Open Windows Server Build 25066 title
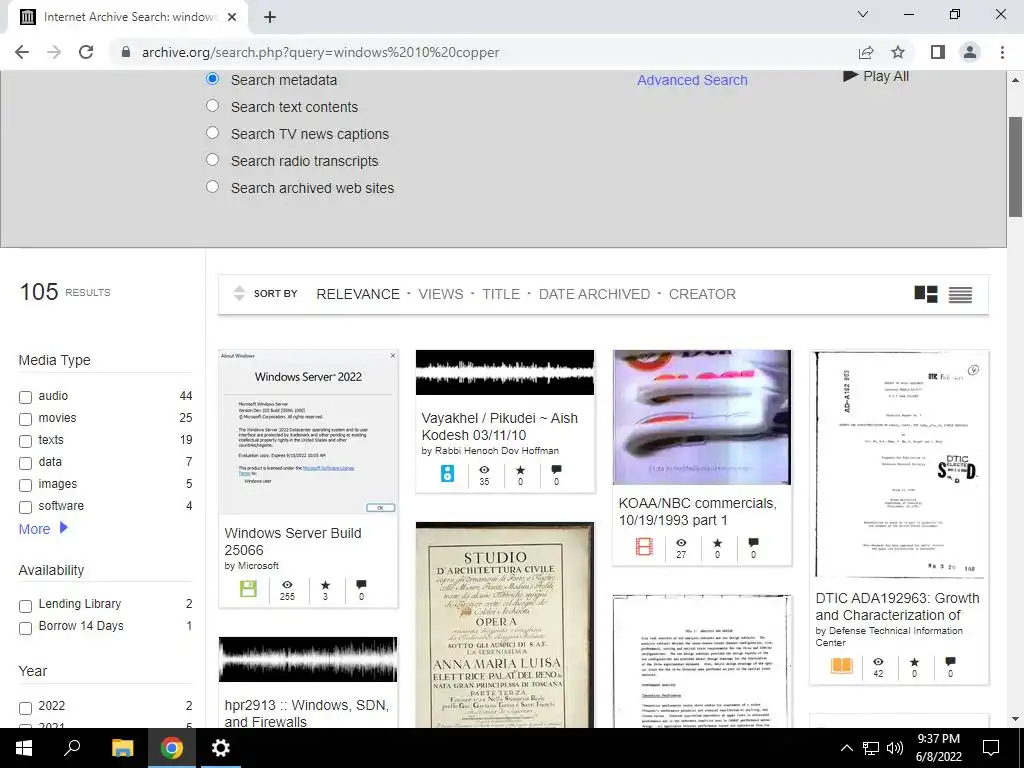This screenshot has width=1024, height=768. [293, 541]
